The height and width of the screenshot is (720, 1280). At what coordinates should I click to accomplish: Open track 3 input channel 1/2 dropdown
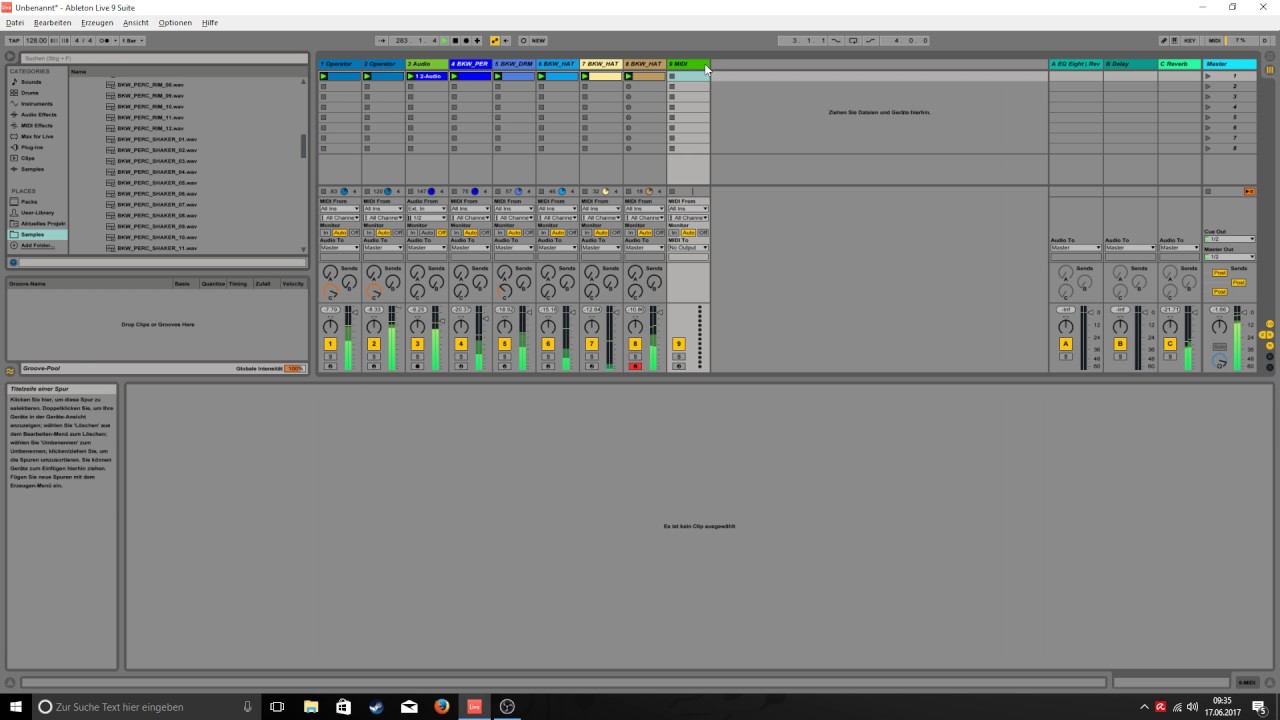[x=427, y=218]
